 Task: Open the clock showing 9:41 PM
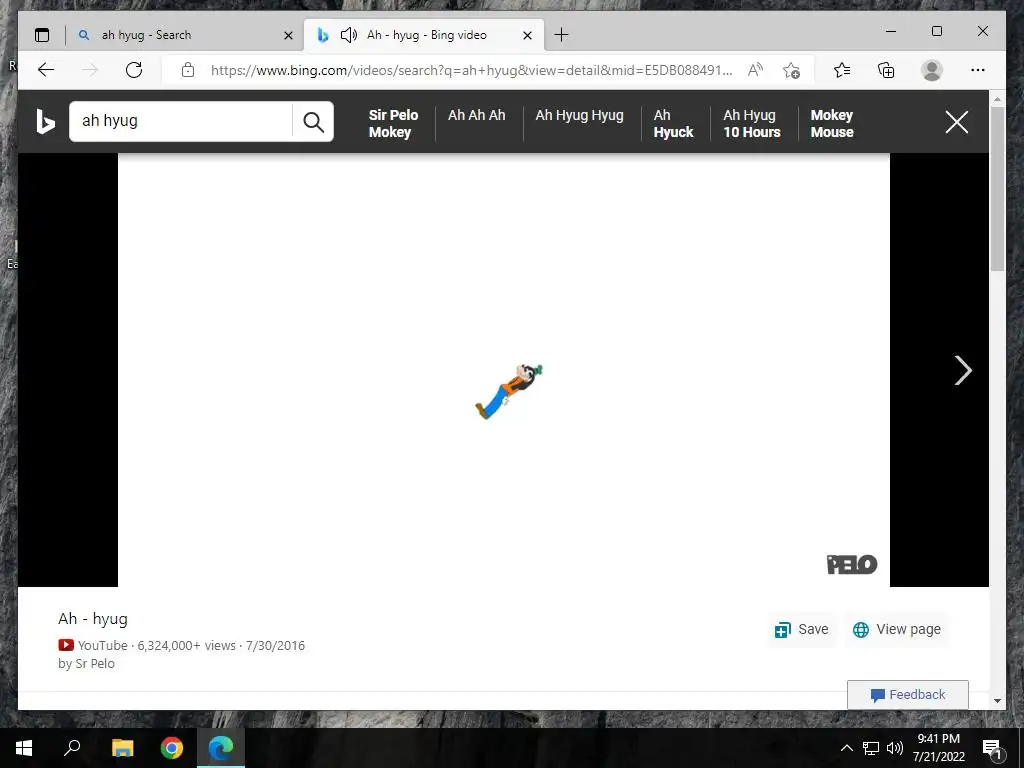[x=938, y=748]
